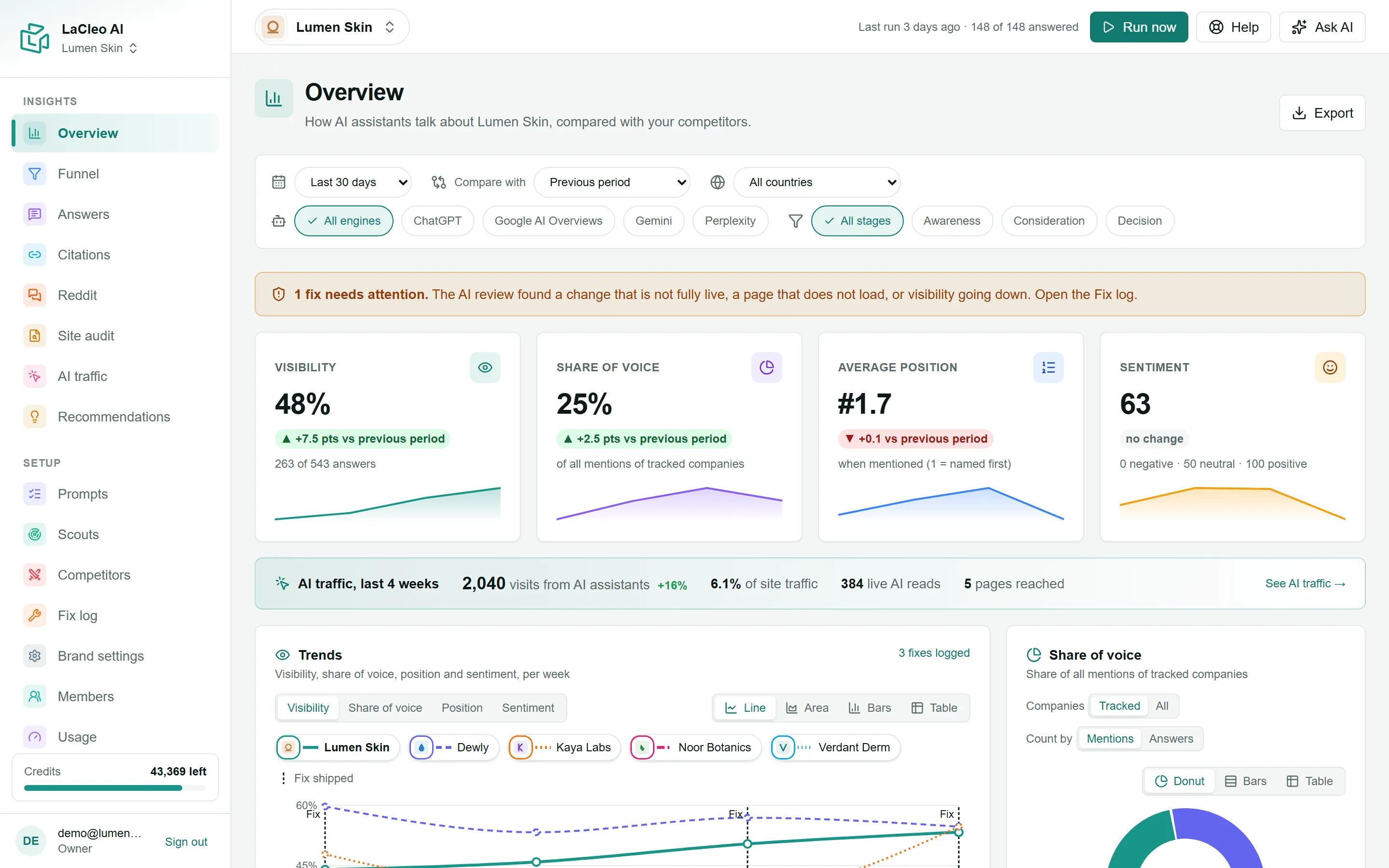Viewport: 1389px width, 868px height.
Task: Click the Export button
Action: (x=1322, y=113)
